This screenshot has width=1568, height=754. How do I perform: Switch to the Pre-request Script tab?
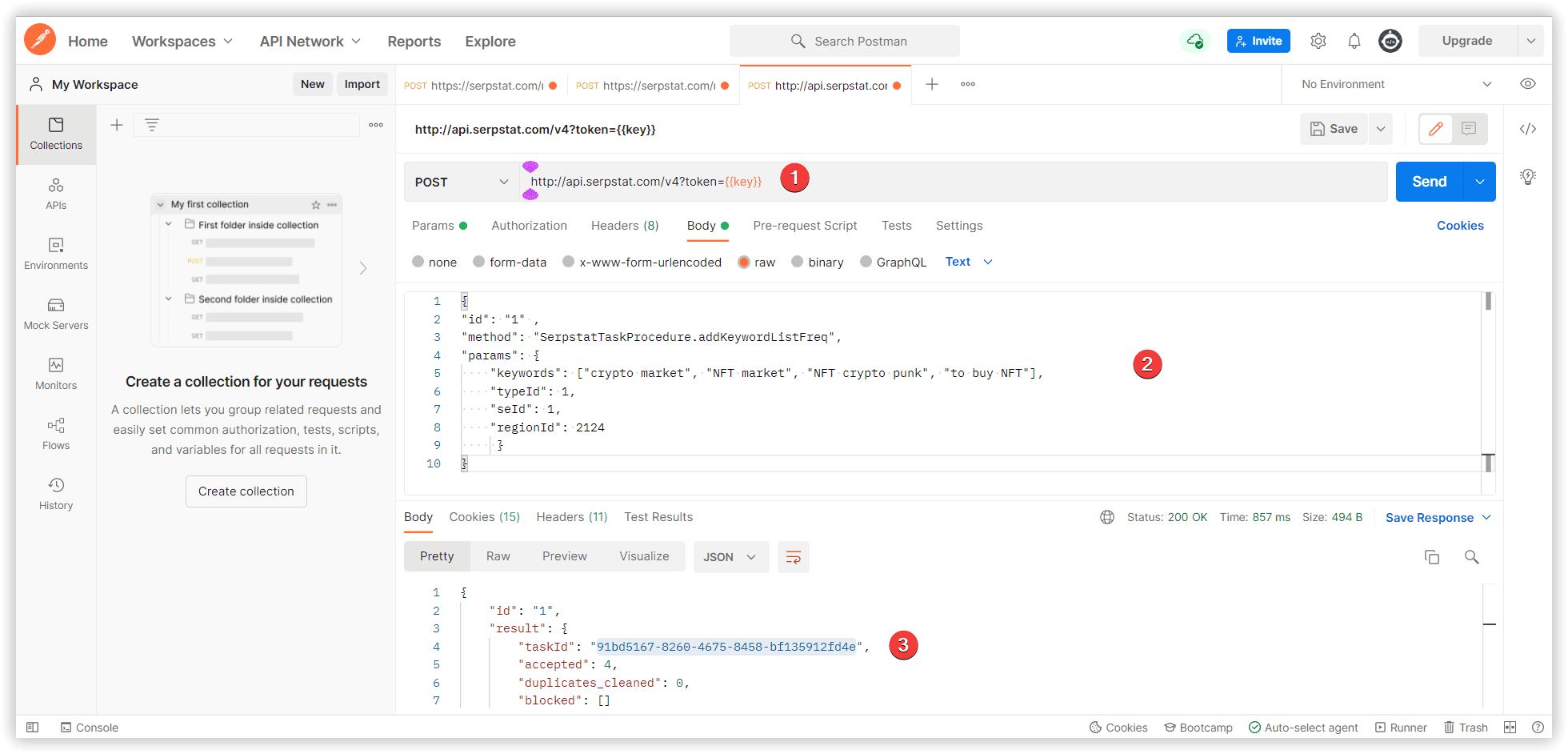[805, 226]
